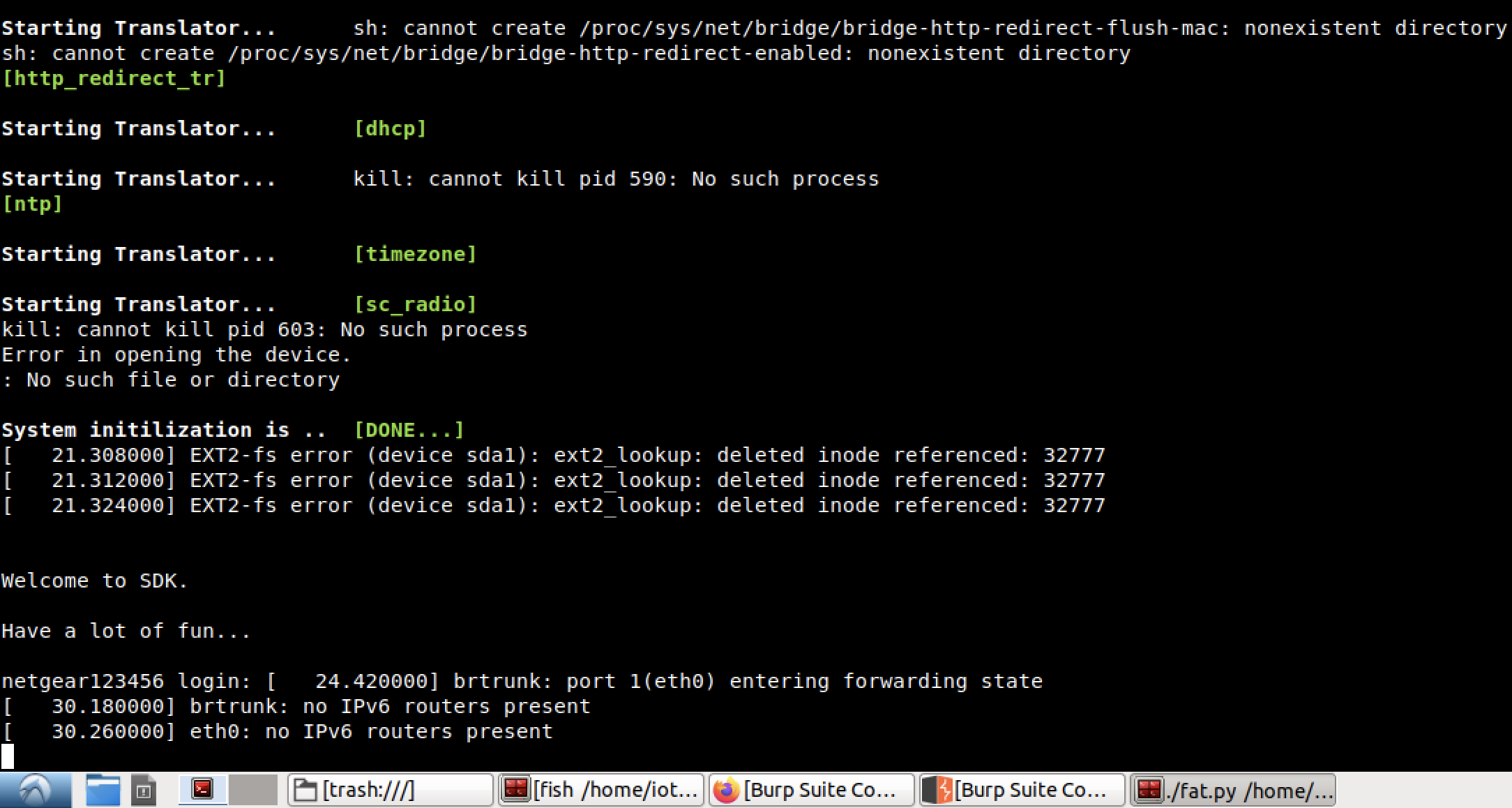Click the bridge-http-redirect-flush-mac error text
Viewport: 1512px width, 808px height.
point(930,28)
